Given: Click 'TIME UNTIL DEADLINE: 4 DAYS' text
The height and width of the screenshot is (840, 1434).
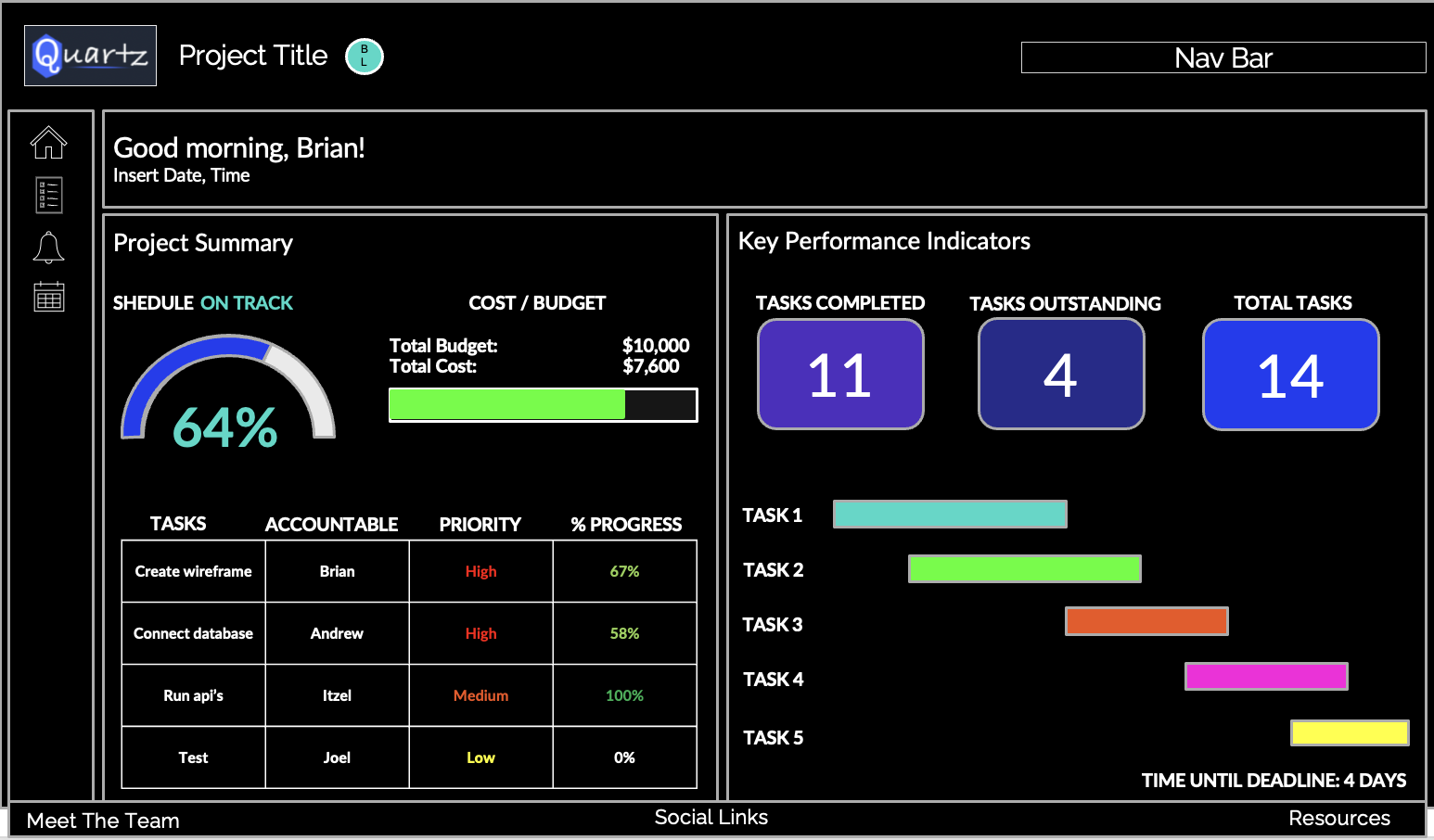Looking at the screenshot, I should pos(1274,781).
